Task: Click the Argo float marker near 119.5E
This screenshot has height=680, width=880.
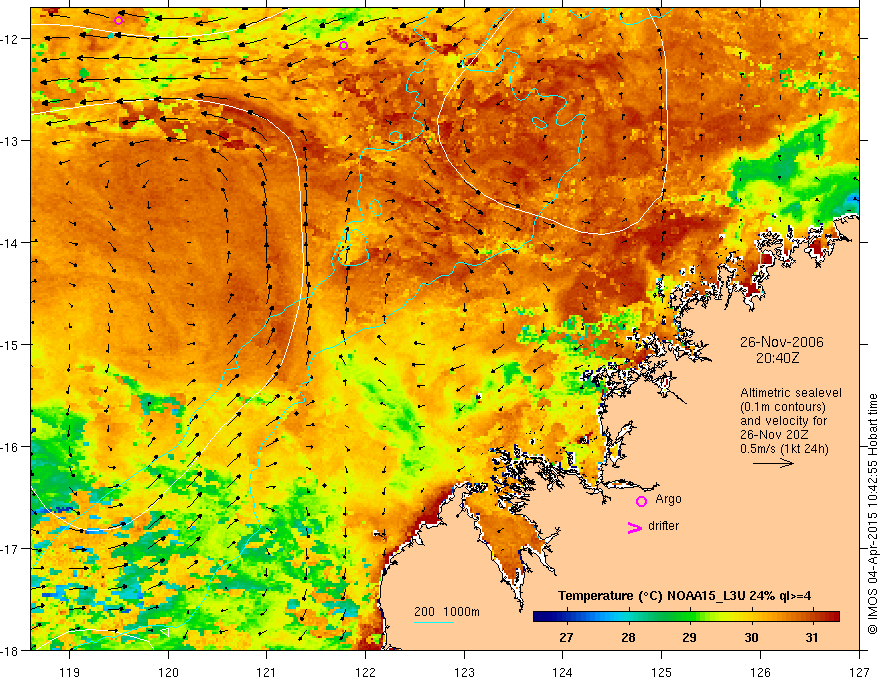Action: click(118, 21)
